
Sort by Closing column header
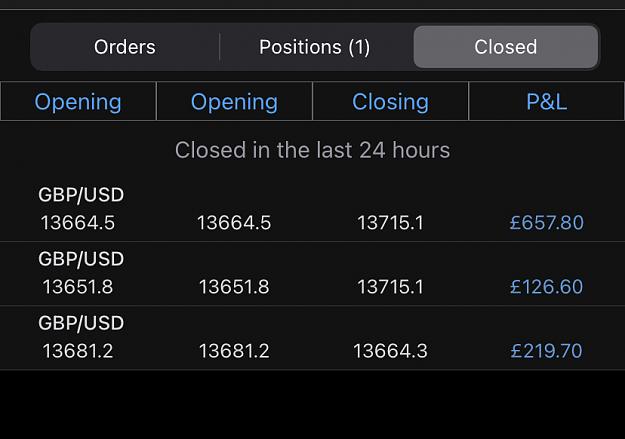tap(391, 101)
